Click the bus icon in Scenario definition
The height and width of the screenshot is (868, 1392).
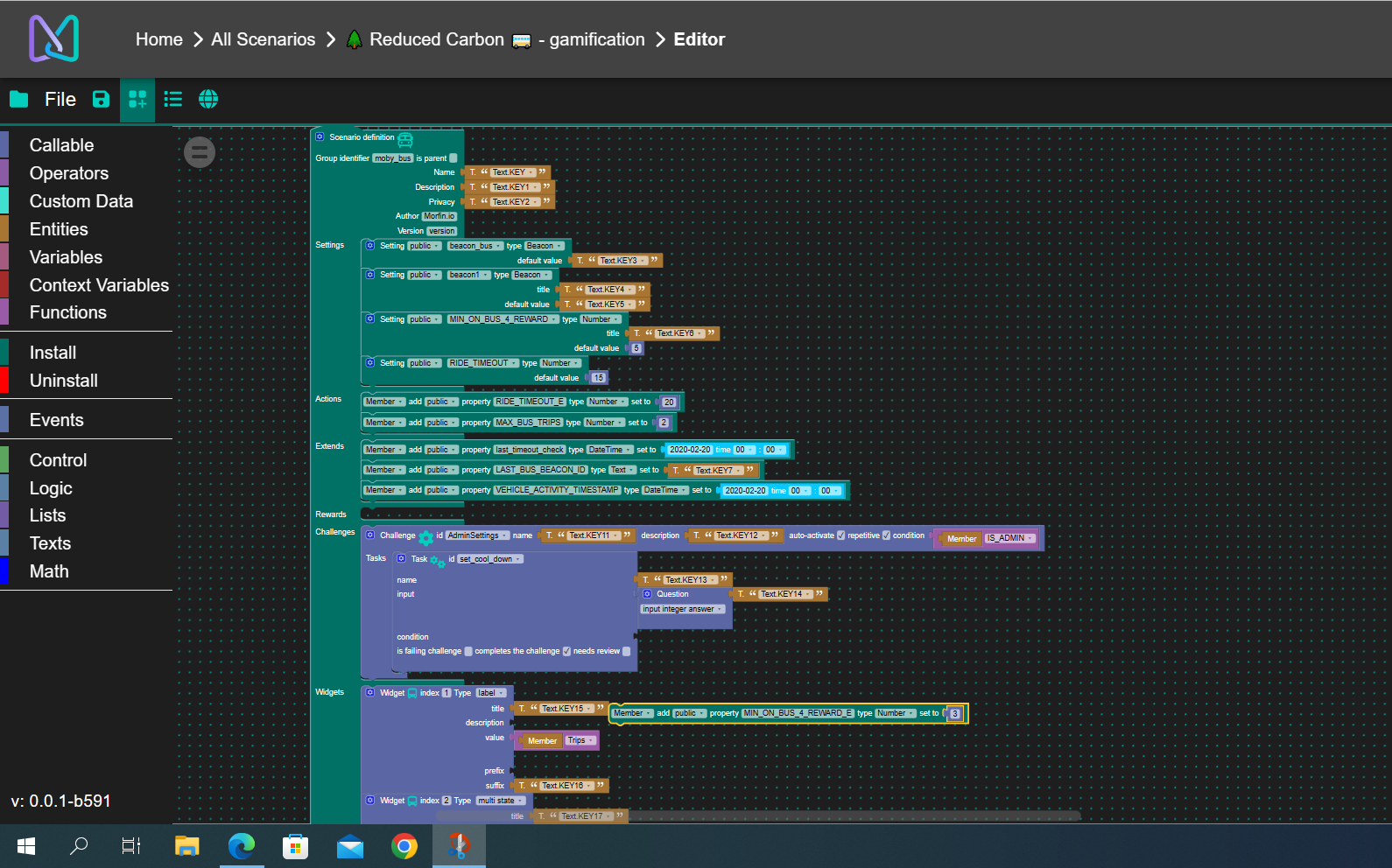(x=405, y=140)
